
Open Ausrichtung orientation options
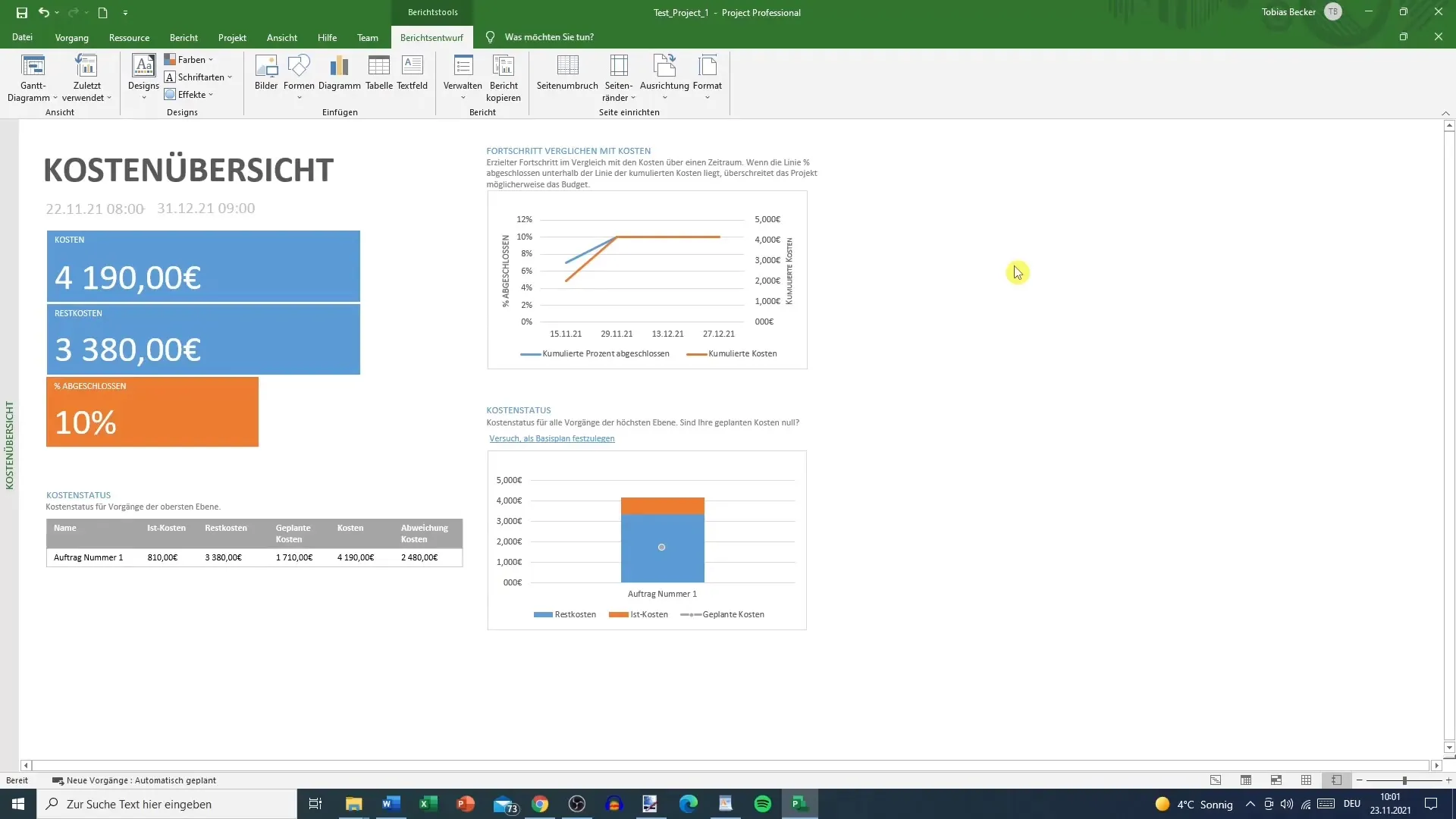tap(664, 77)
